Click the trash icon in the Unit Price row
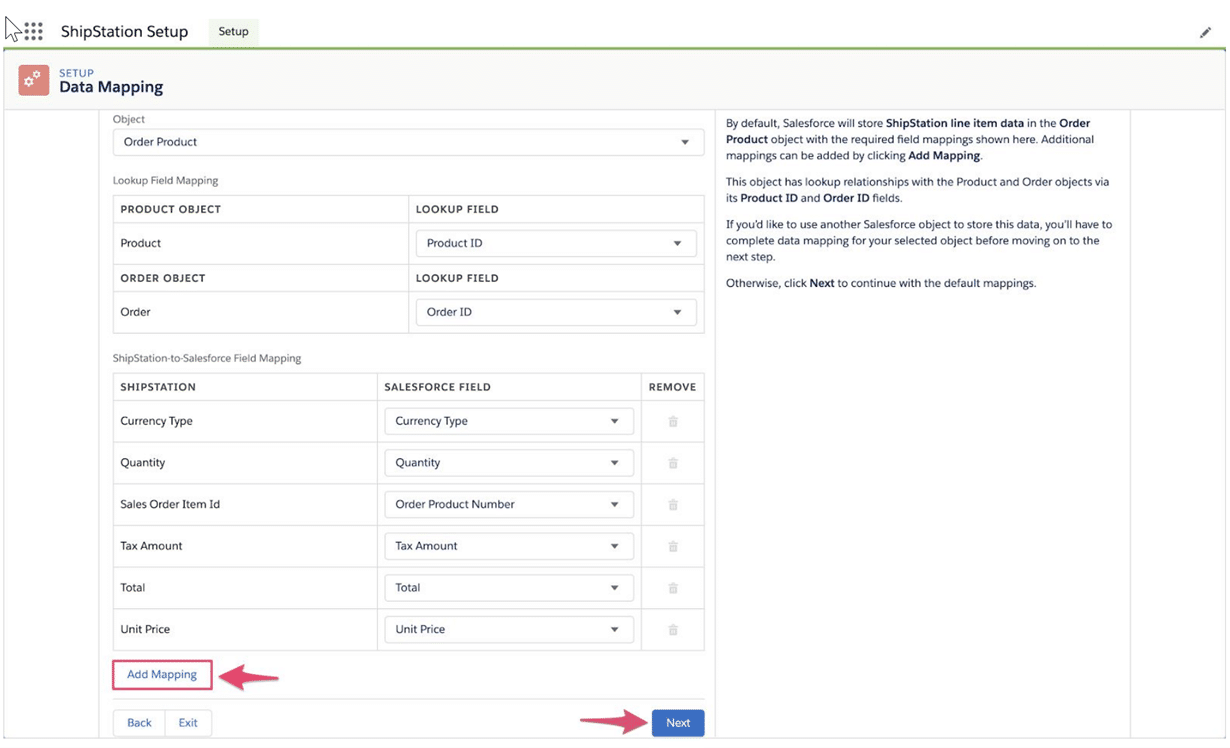 673,630
